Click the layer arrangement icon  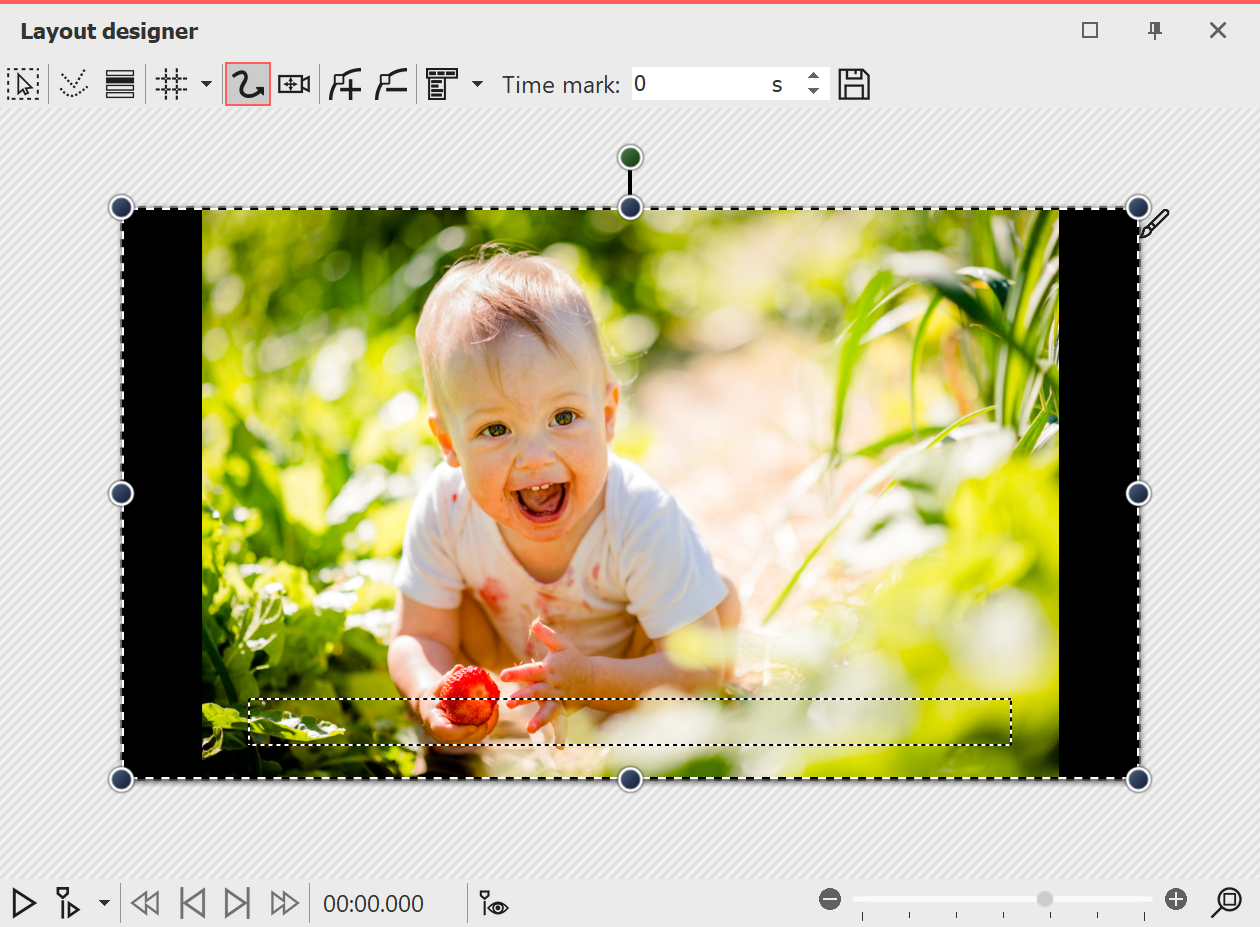[119, 84]
